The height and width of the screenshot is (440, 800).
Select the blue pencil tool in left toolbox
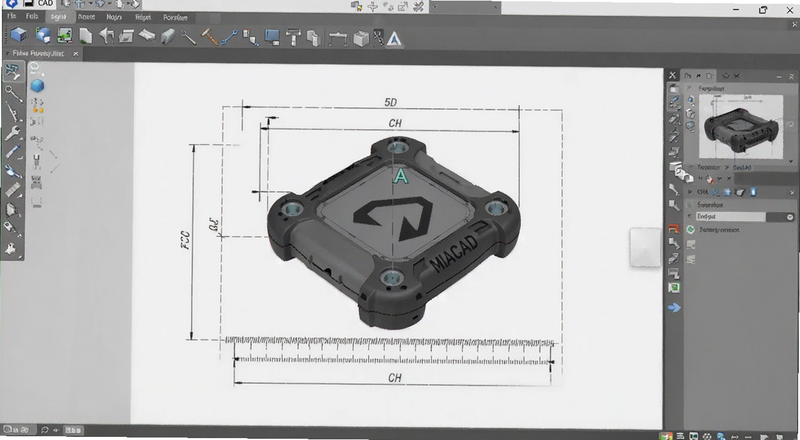pyautogui.click(x=12, y=152)
